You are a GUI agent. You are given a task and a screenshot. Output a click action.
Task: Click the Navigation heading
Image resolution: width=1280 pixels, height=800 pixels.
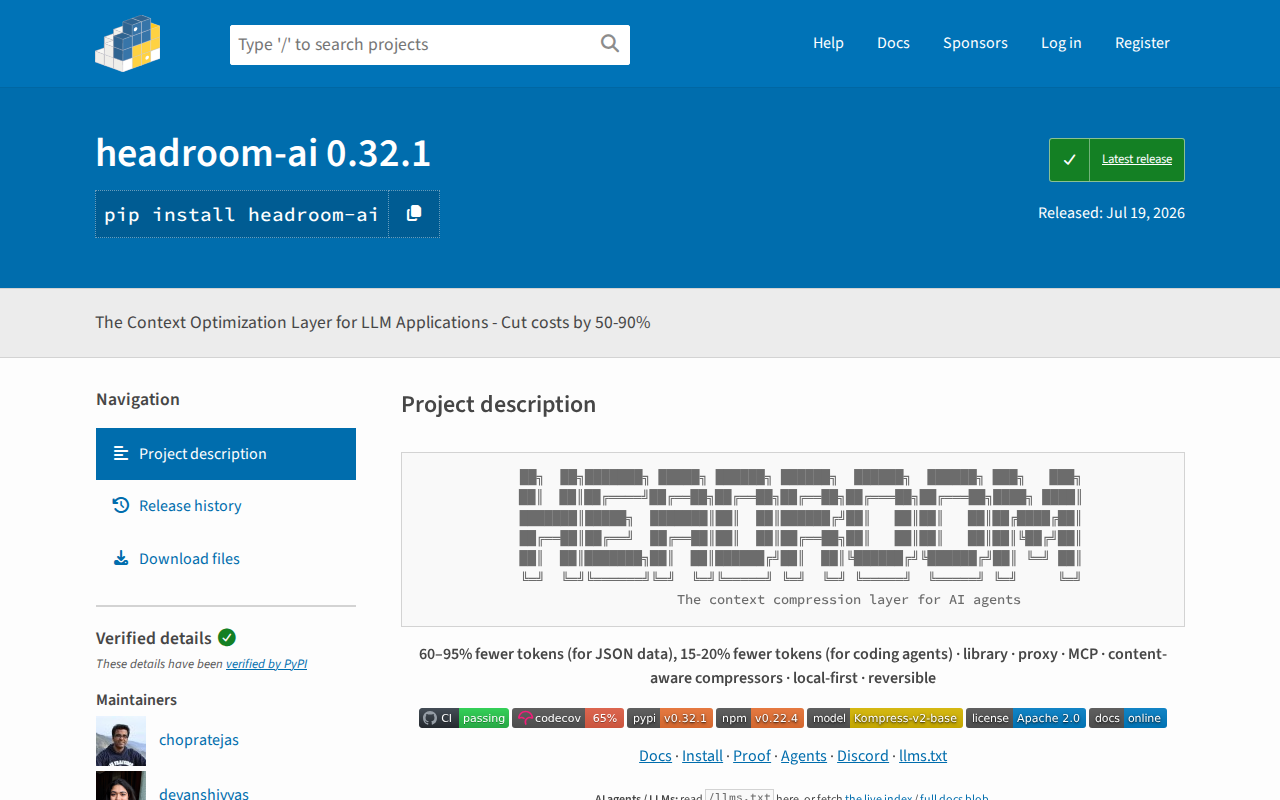click(138, 399)
